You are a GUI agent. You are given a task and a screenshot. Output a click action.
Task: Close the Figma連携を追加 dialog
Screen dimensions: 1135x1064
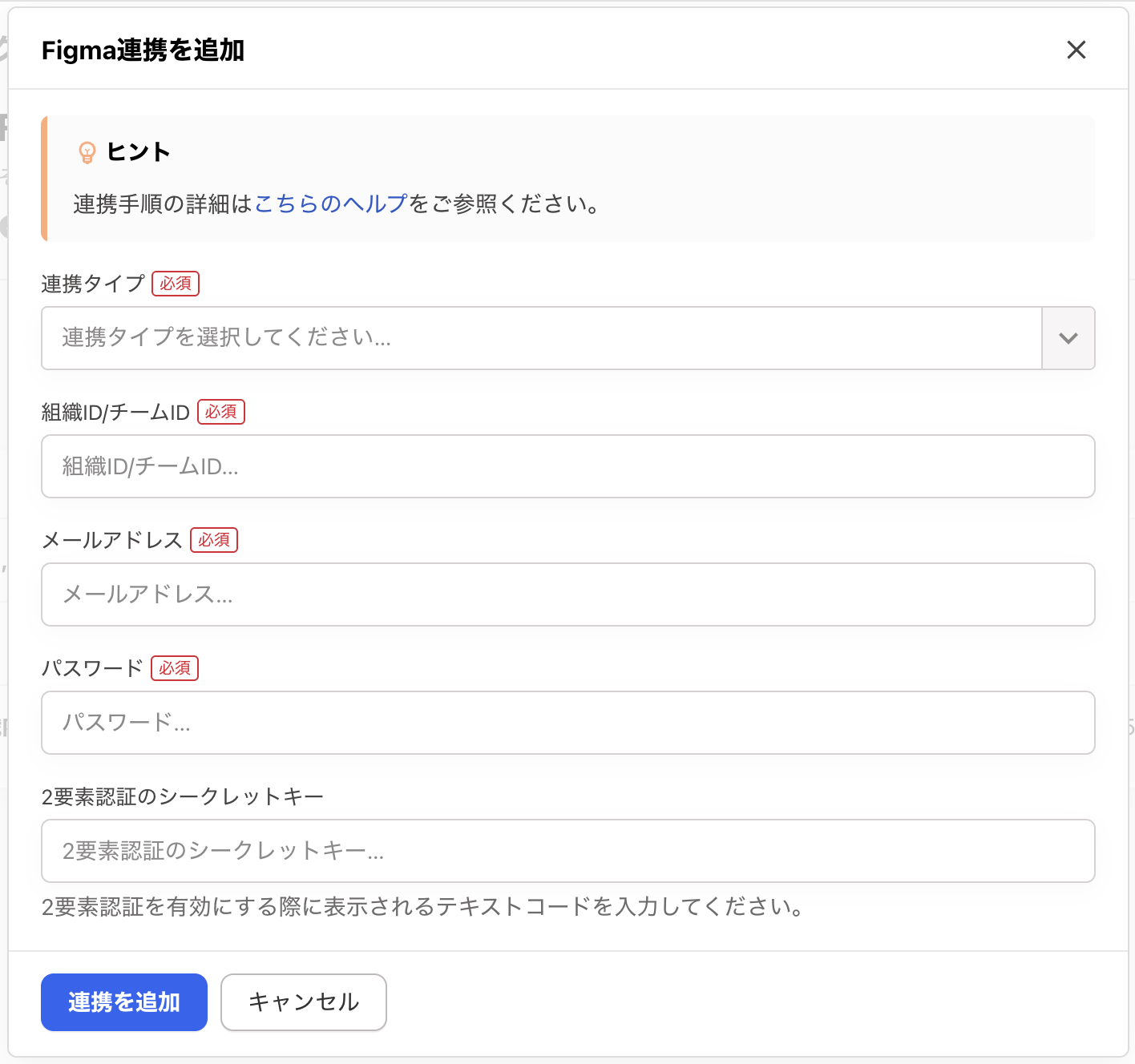point(1076,50)
